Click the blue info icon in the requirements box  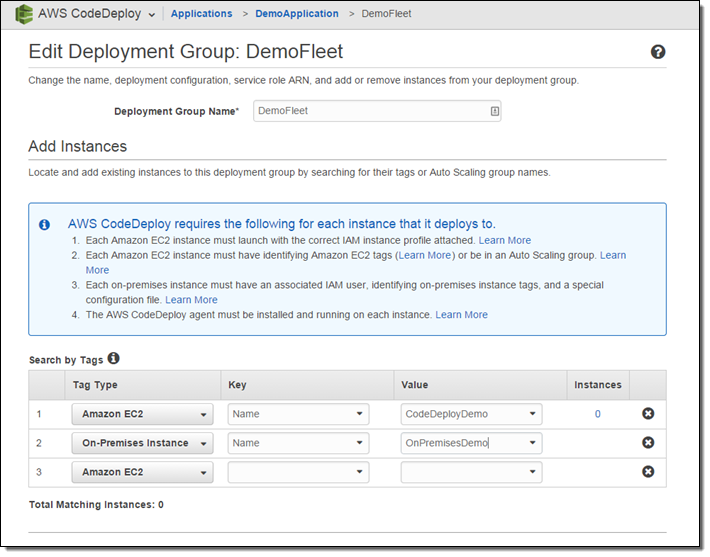(x=44, y=225)
